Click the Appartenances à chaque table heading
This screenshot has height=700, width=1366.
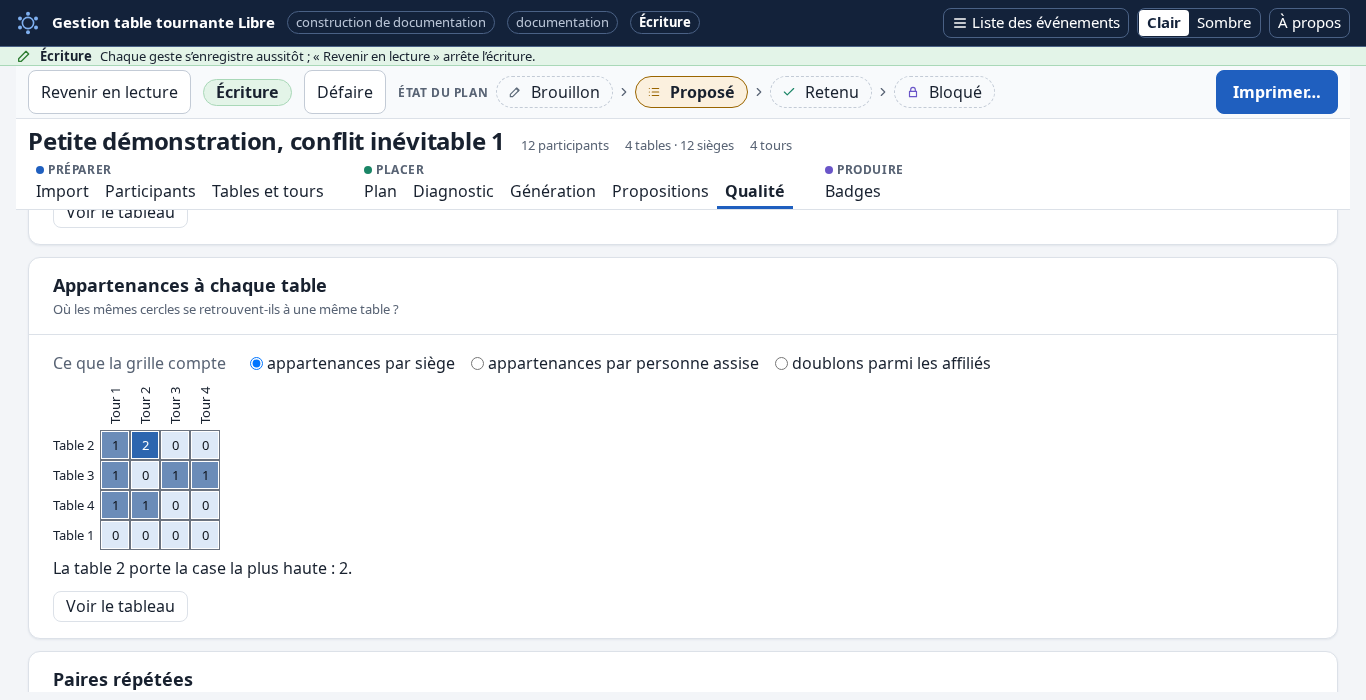190,285
